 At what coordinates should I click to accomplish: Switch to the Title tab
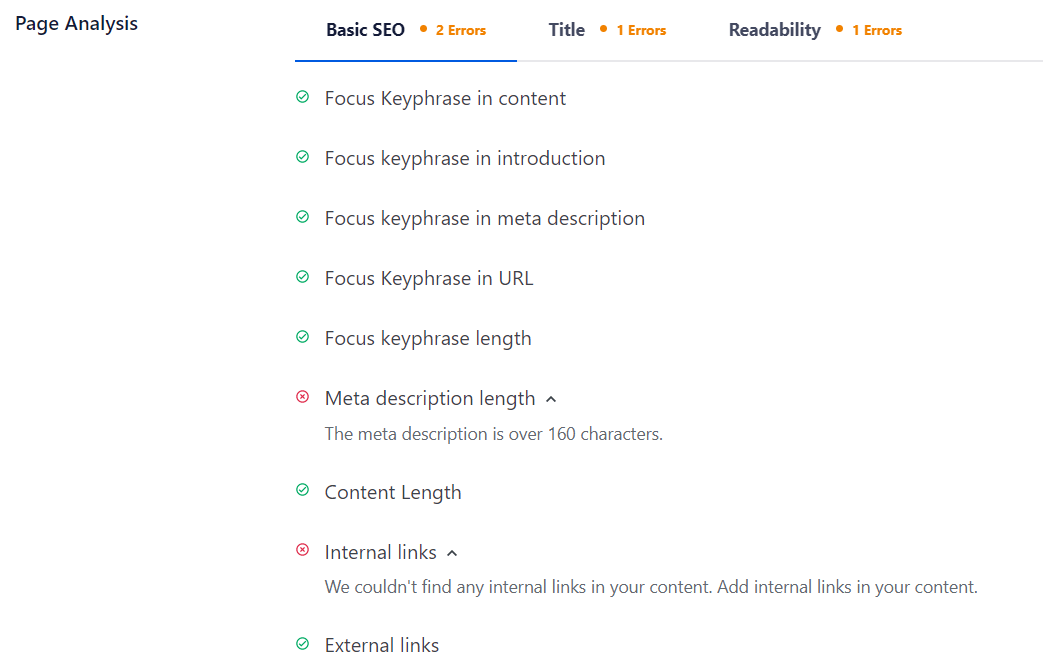[x=566, y=29]
